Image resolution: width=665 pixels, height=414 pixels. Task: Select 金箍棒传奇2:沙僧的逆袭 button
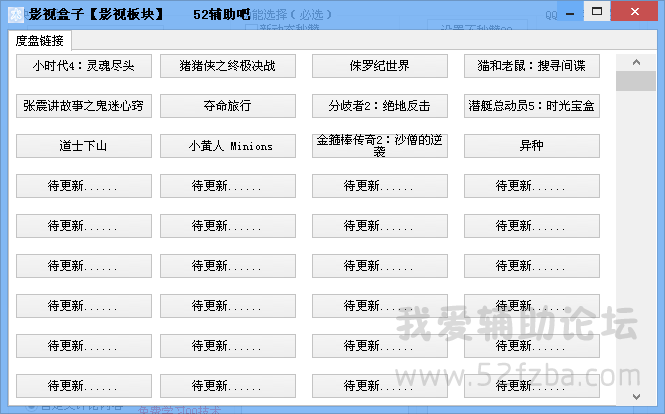point(379,146)
